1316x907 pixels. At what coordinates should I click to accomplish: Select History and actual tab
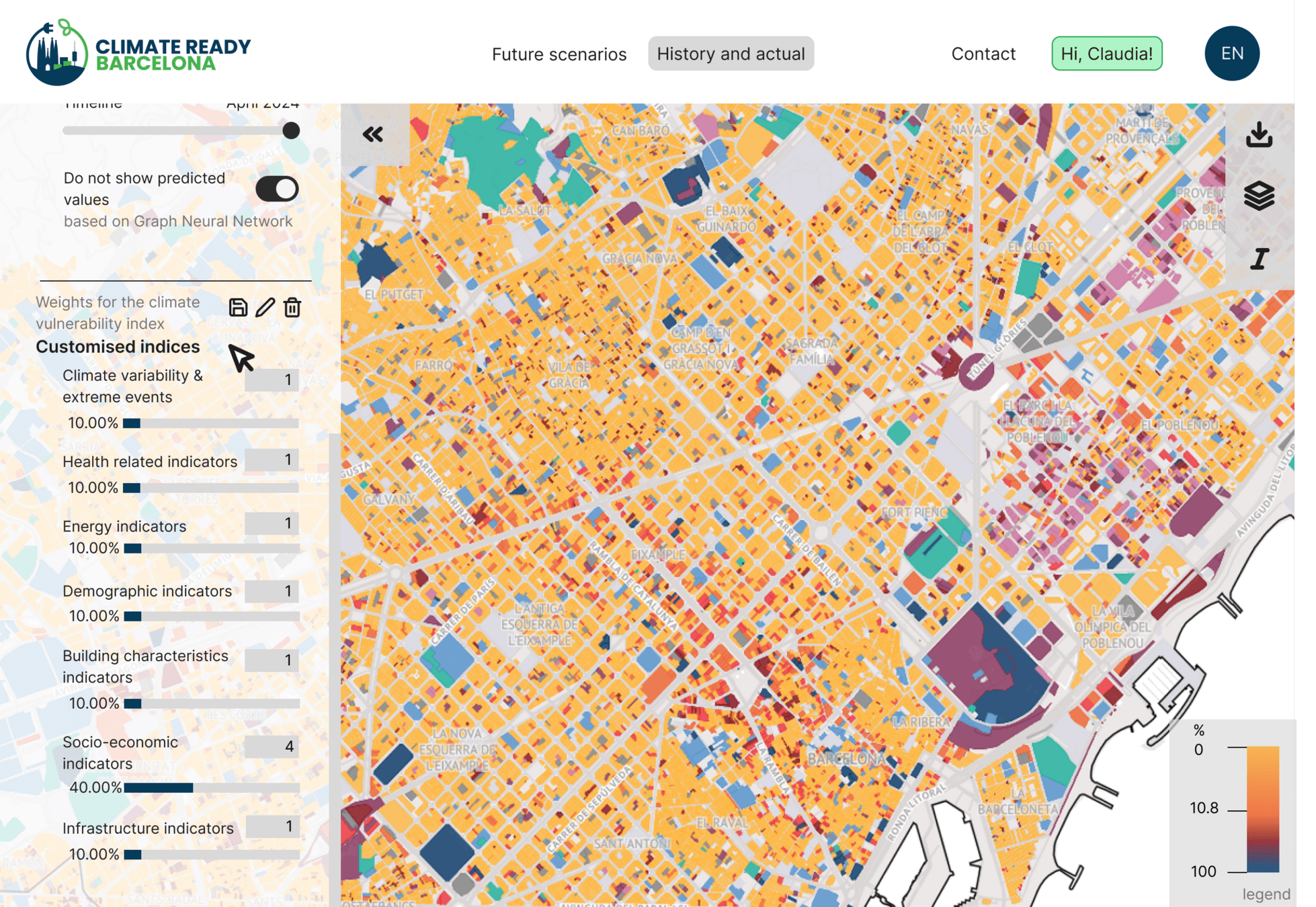tap(731, 54)
